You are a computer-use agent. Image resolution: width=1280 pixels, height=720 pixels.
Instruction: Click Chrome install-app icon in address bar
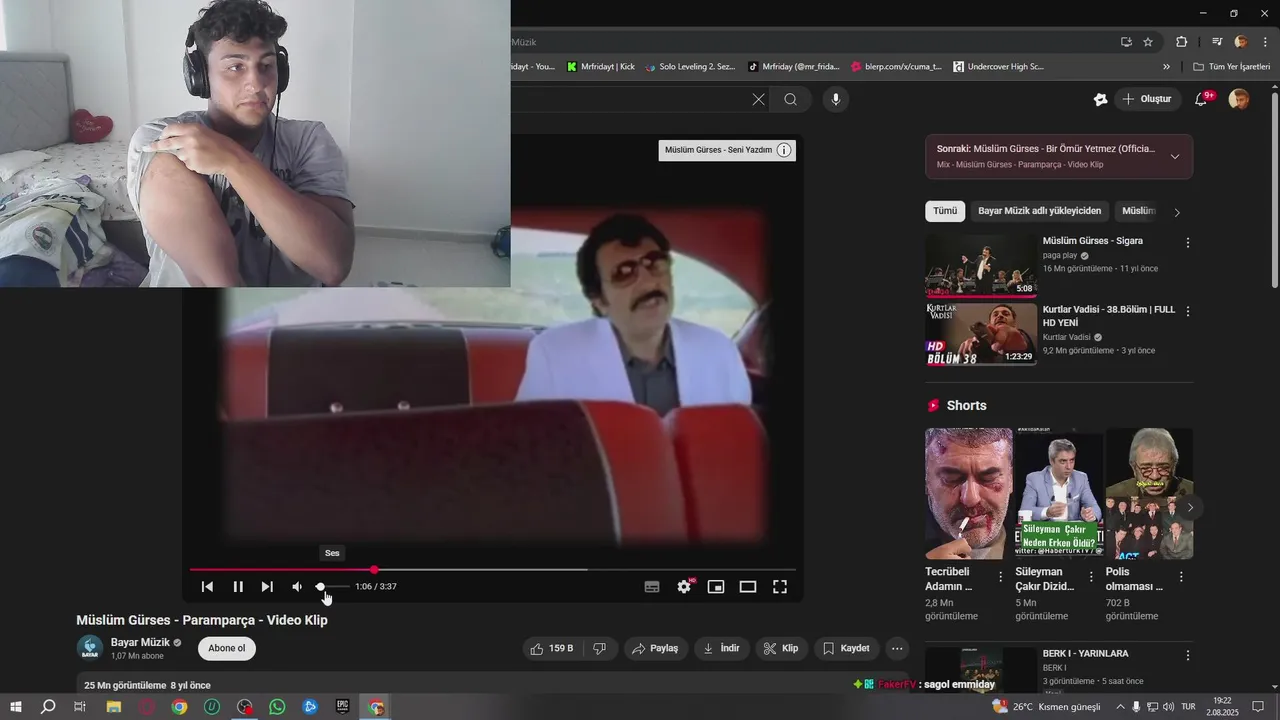[x=1126, y=42]
